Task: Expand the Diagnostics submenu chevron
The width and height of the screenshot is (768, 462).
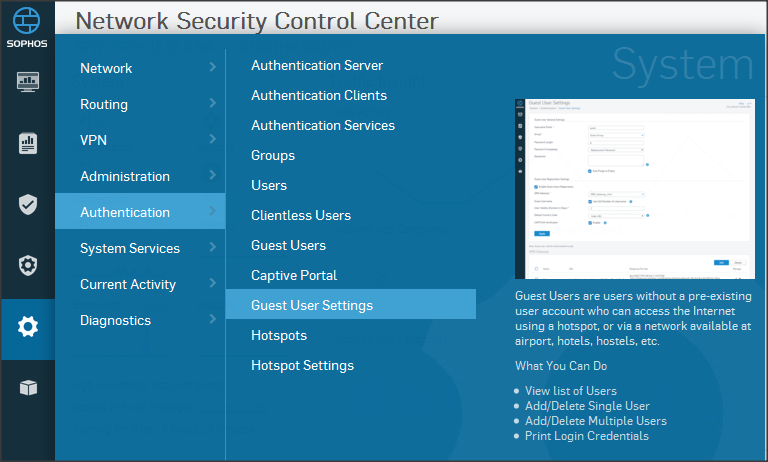Action: point(212,320)
